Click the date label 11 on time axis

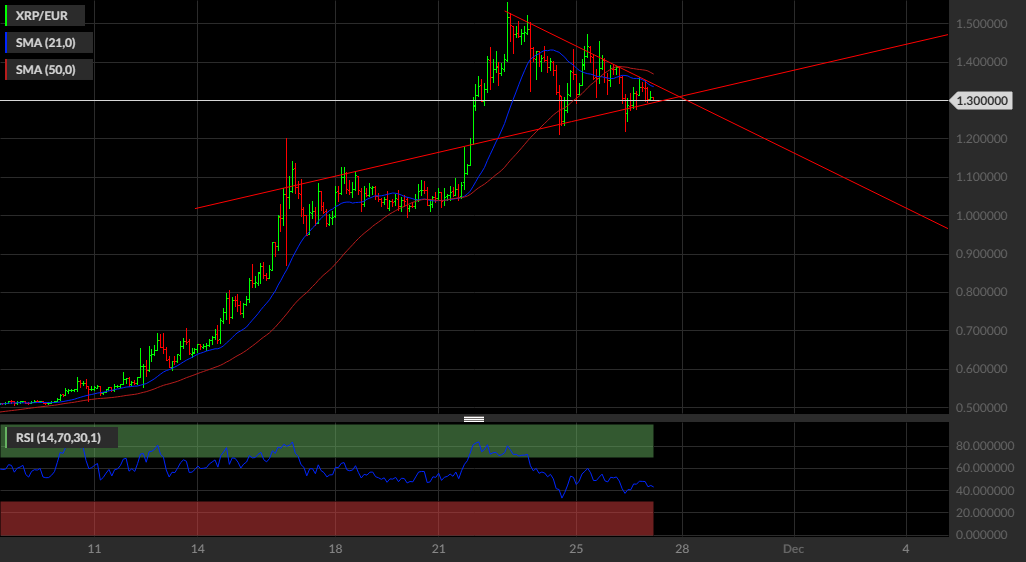[x=94, y=549]
